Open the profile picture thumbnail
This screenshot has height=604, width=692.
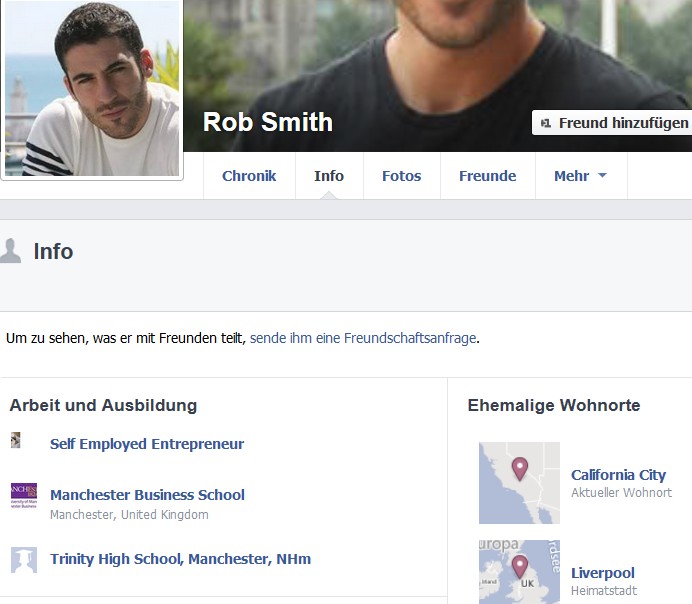point(92,88)
